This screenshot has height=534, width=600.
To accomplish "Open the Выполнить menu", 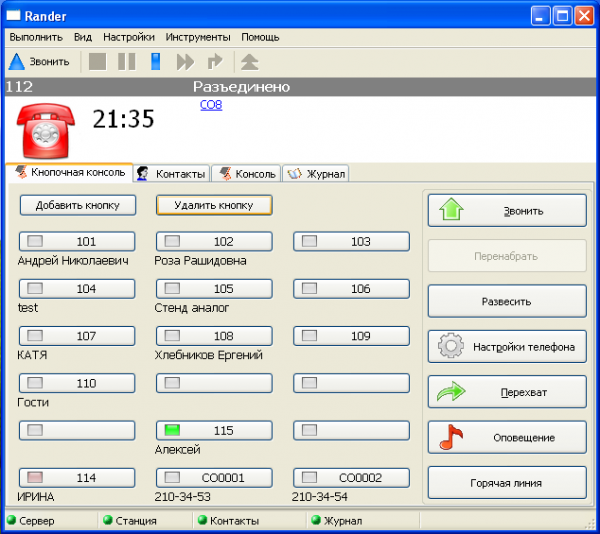I will pos(35,37).
